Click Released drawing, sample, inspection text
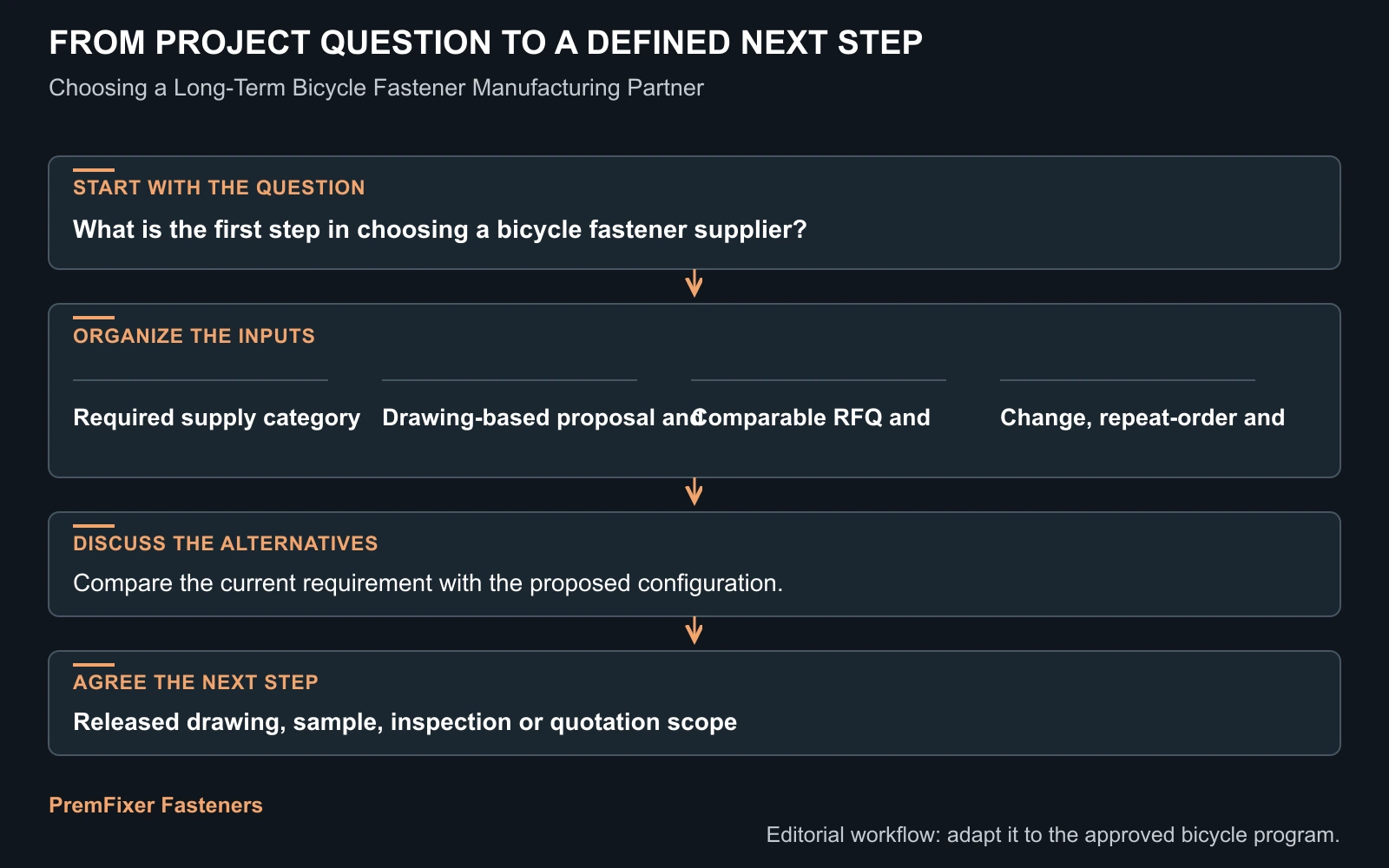The height and width of the screenshot is (868, 1389). tap(405, 722)
